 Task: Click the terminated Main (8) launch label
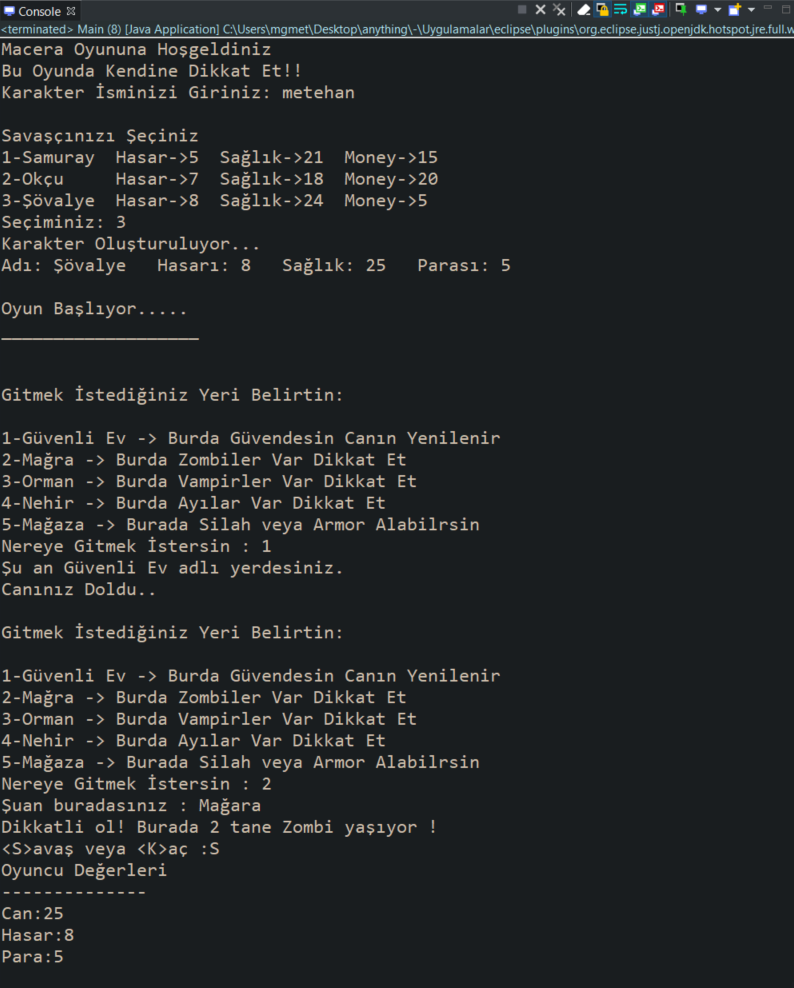click(100, 30)
